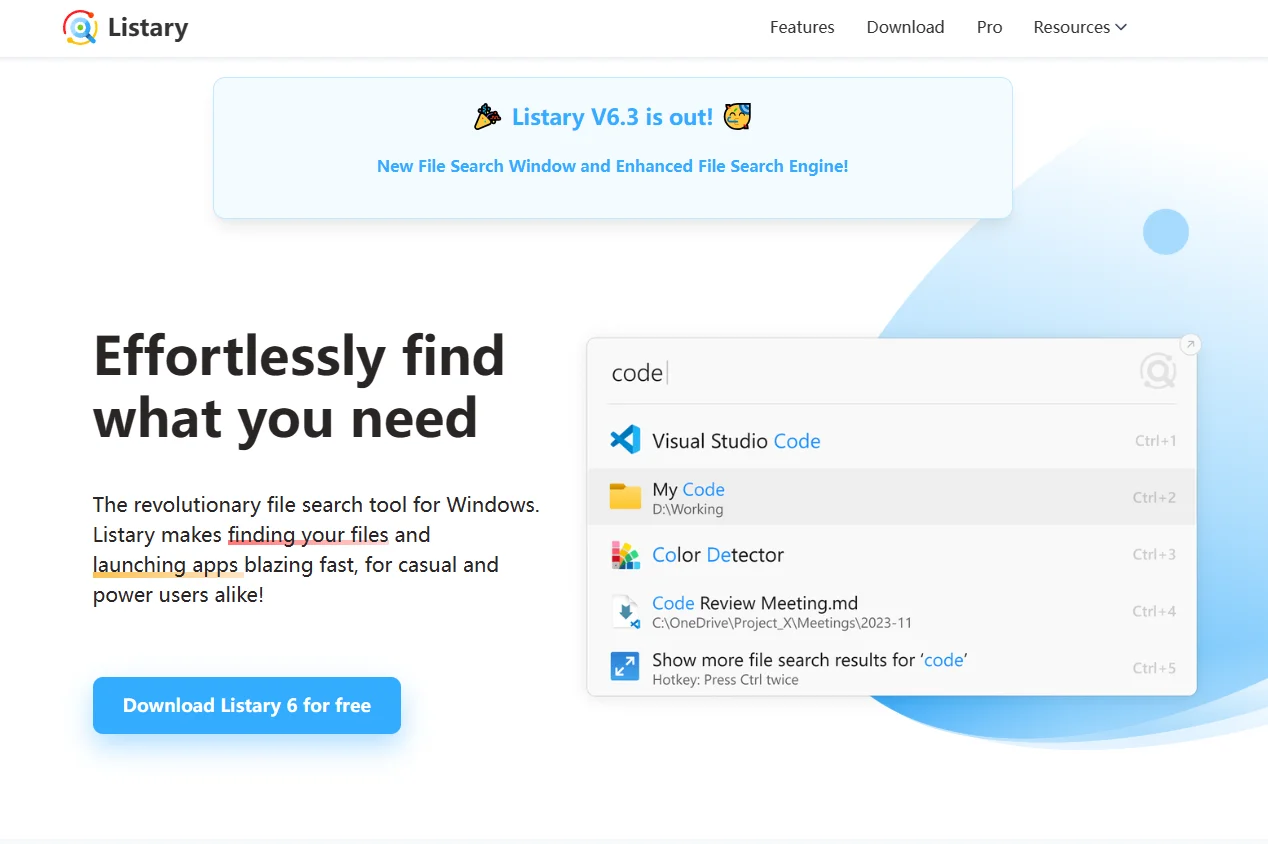Click the partying face emoji icon
Image resolution: width=1268 pixels, height=844 pixels.
[737, 117]
